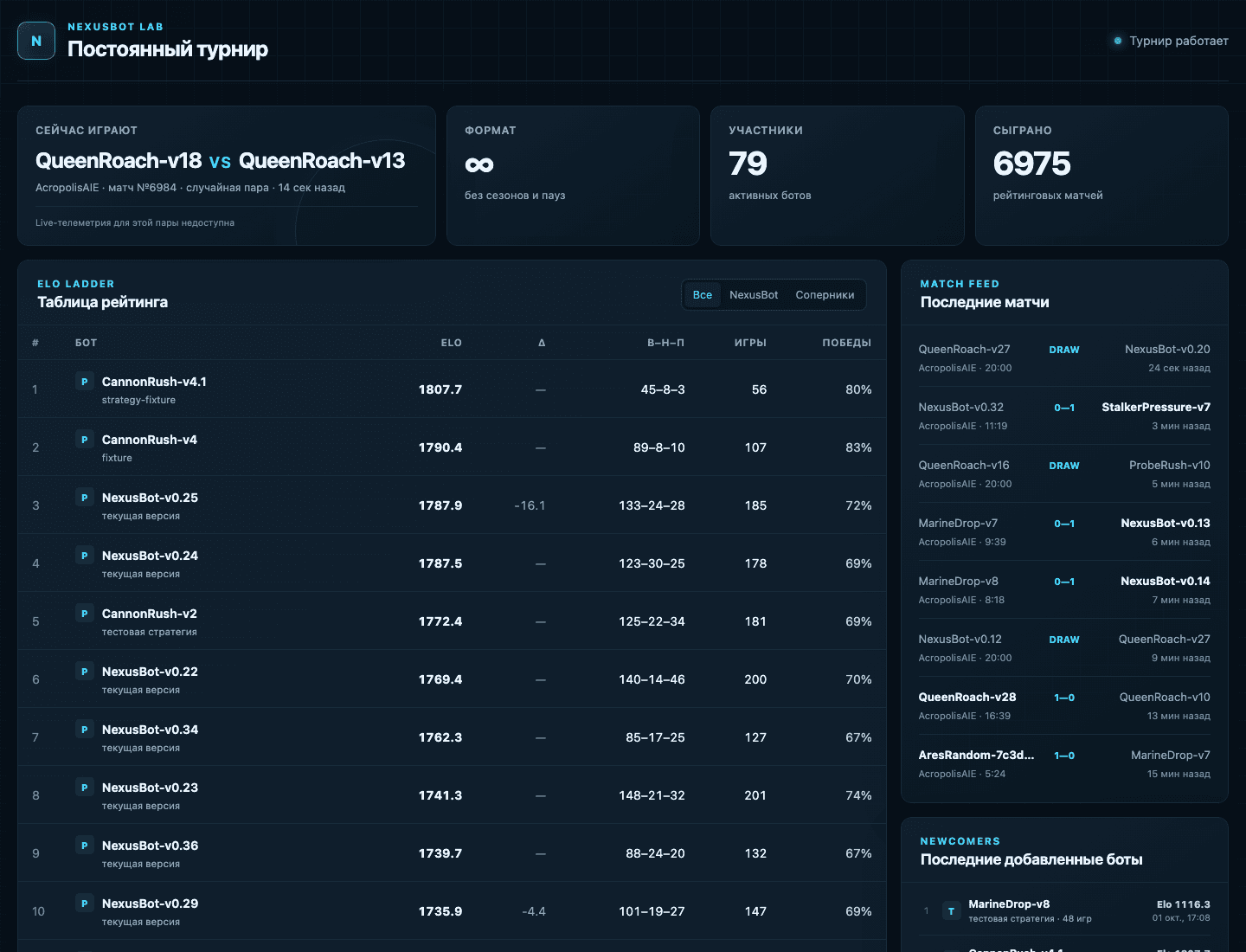Click the P badge of NexusBot-v0.29
This screenshot has width=1246, height=952.
pos(84,903)
